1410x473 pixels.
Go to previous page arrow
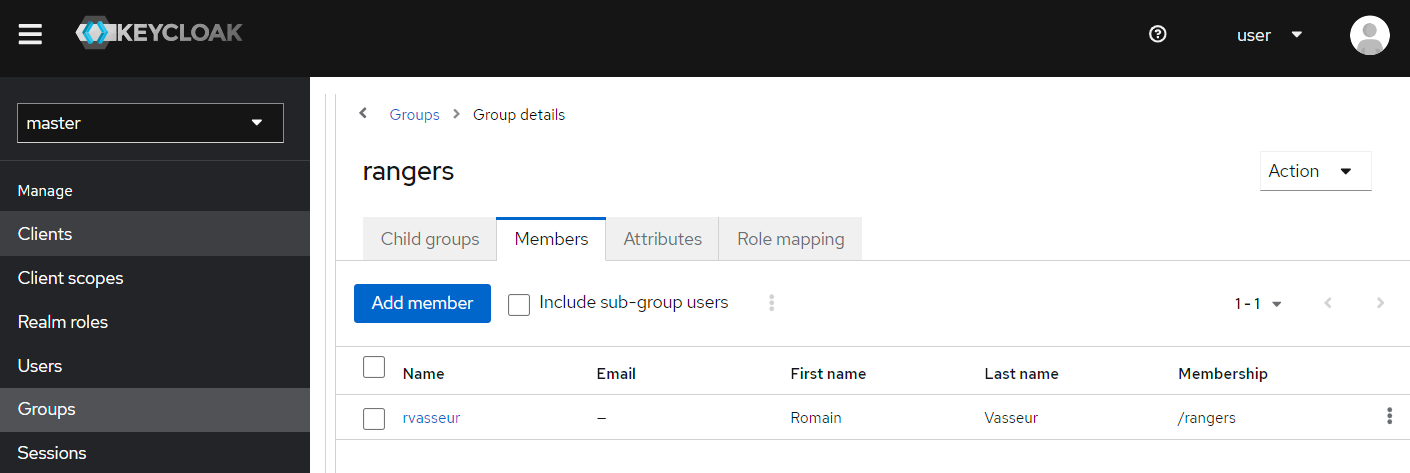pos(1328,303)
